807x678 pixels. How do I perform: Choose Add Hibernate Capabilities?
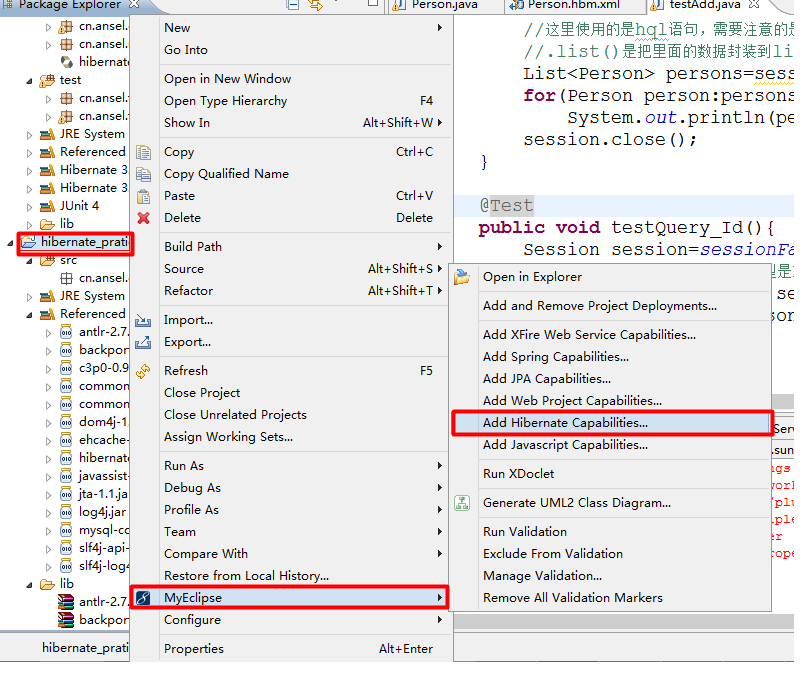point(612,423)
